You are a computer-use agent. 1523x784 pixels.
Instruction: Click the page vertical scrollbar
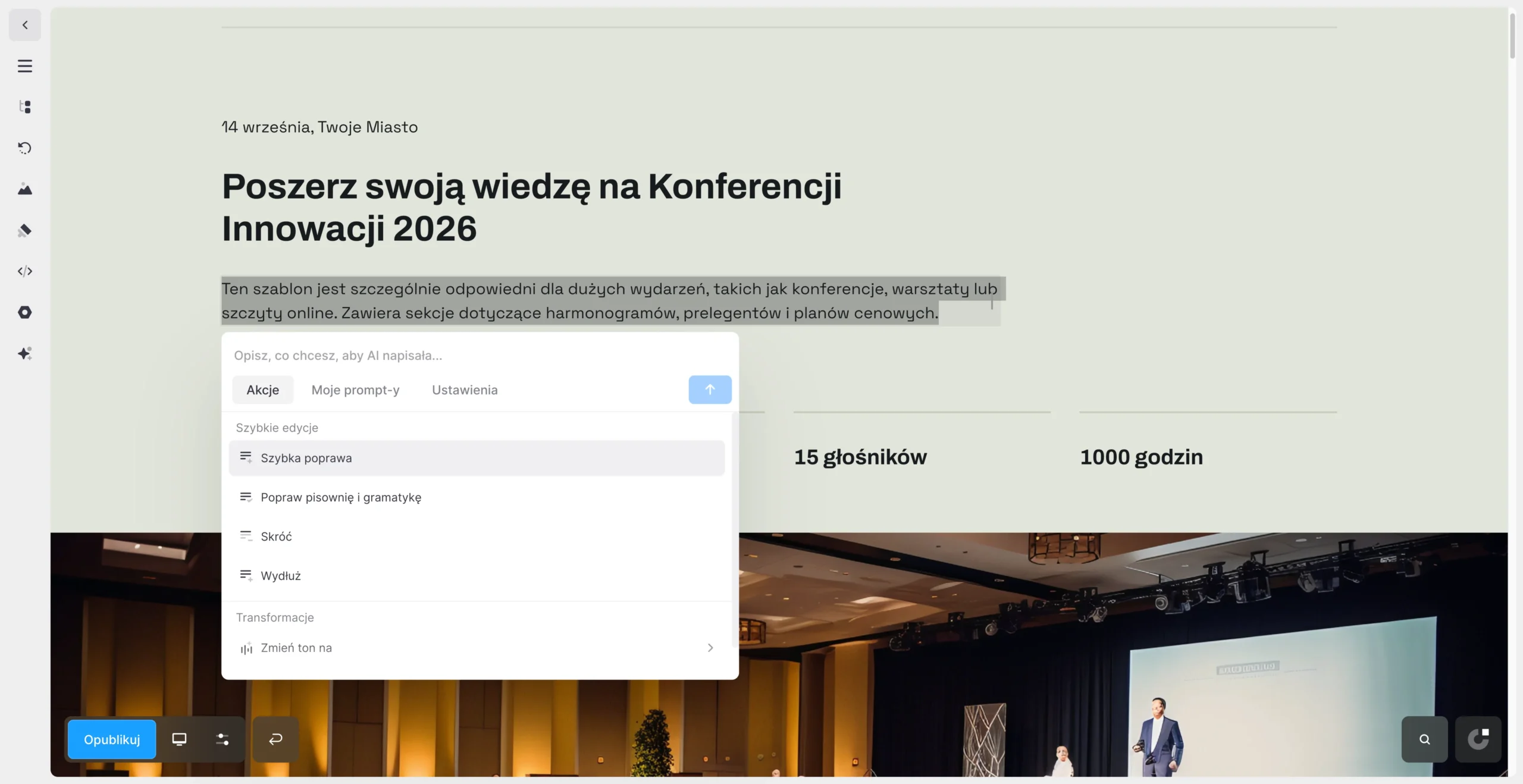1512,36
